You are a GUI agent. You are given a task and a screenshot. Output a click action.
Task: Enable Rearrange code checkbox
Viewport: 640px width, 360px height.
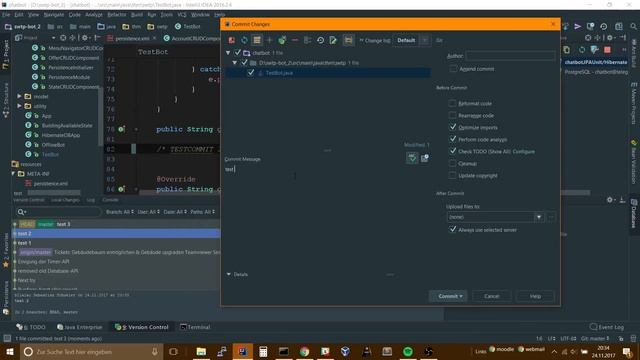(452, 115)
